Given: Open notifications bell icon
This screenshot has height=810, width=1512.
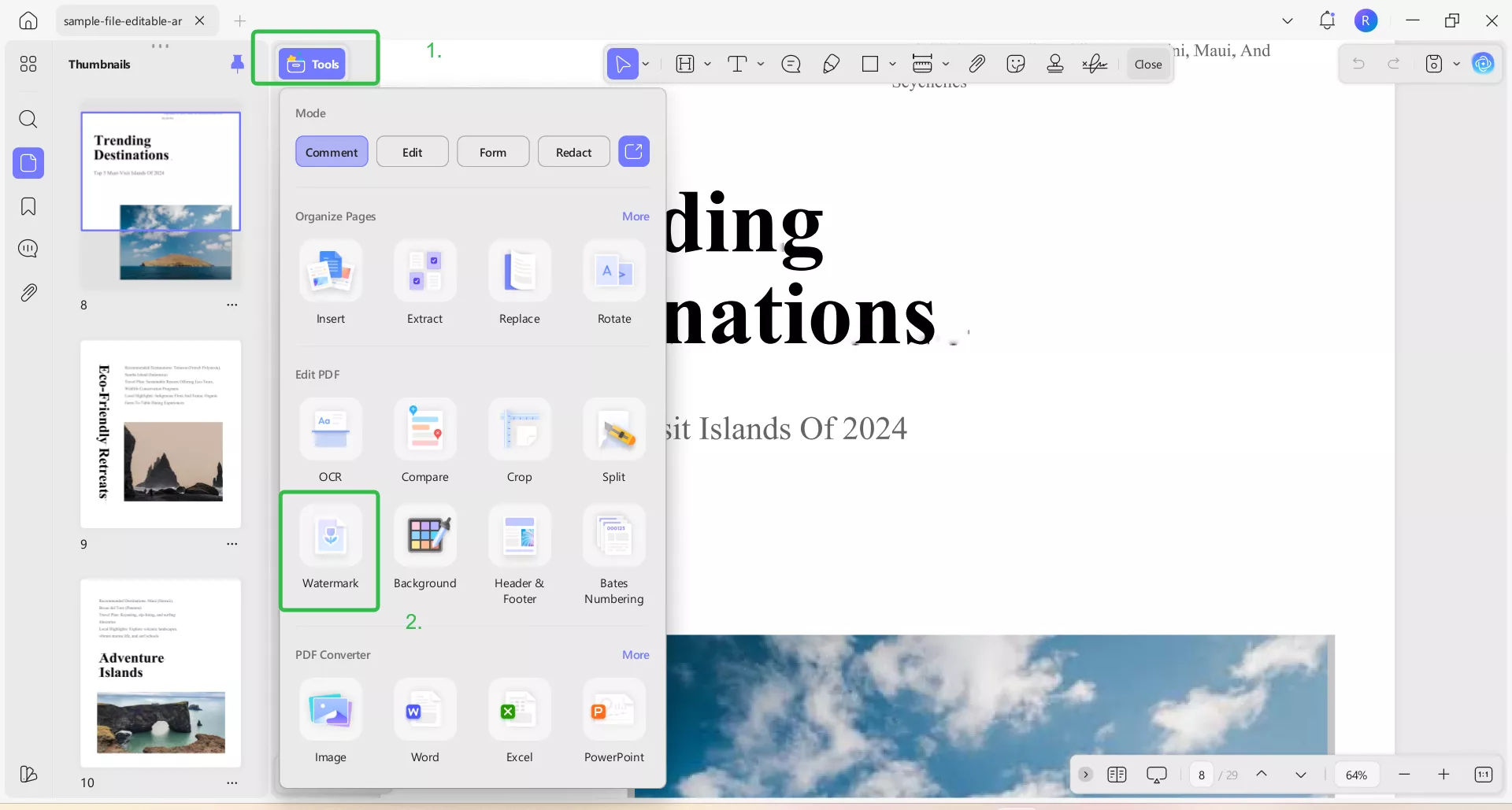Looking at the screenshot, I should [1327, 20].
